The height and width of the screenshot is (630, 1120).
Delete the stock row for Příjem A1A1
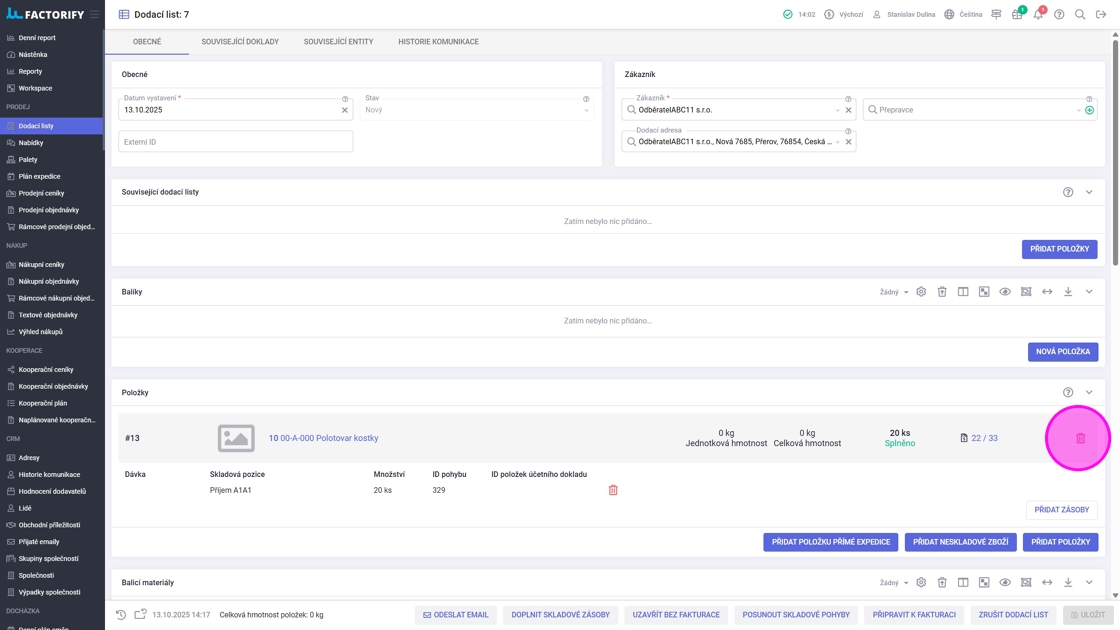613,490
